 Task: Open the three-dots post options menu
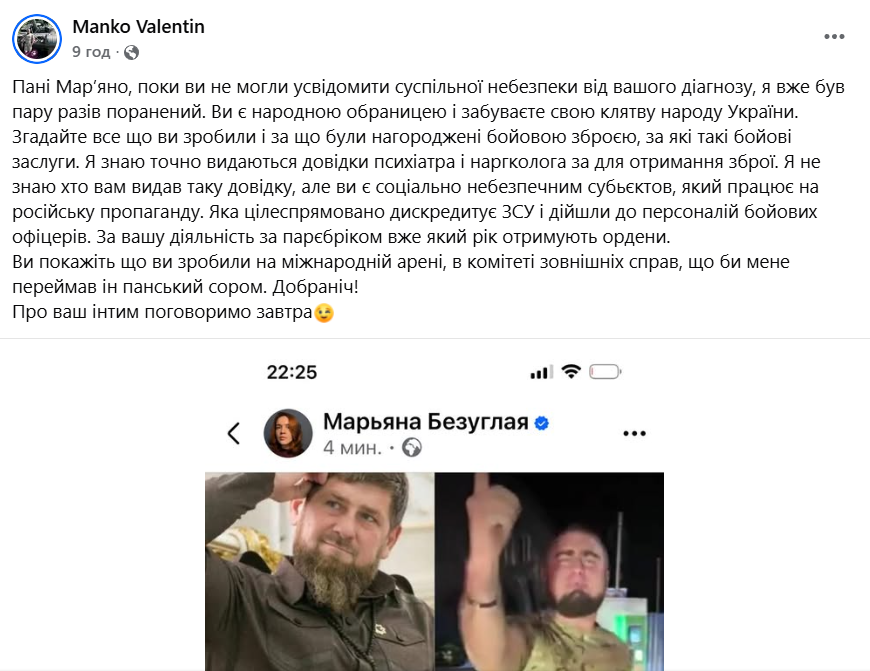click(834, 37)
